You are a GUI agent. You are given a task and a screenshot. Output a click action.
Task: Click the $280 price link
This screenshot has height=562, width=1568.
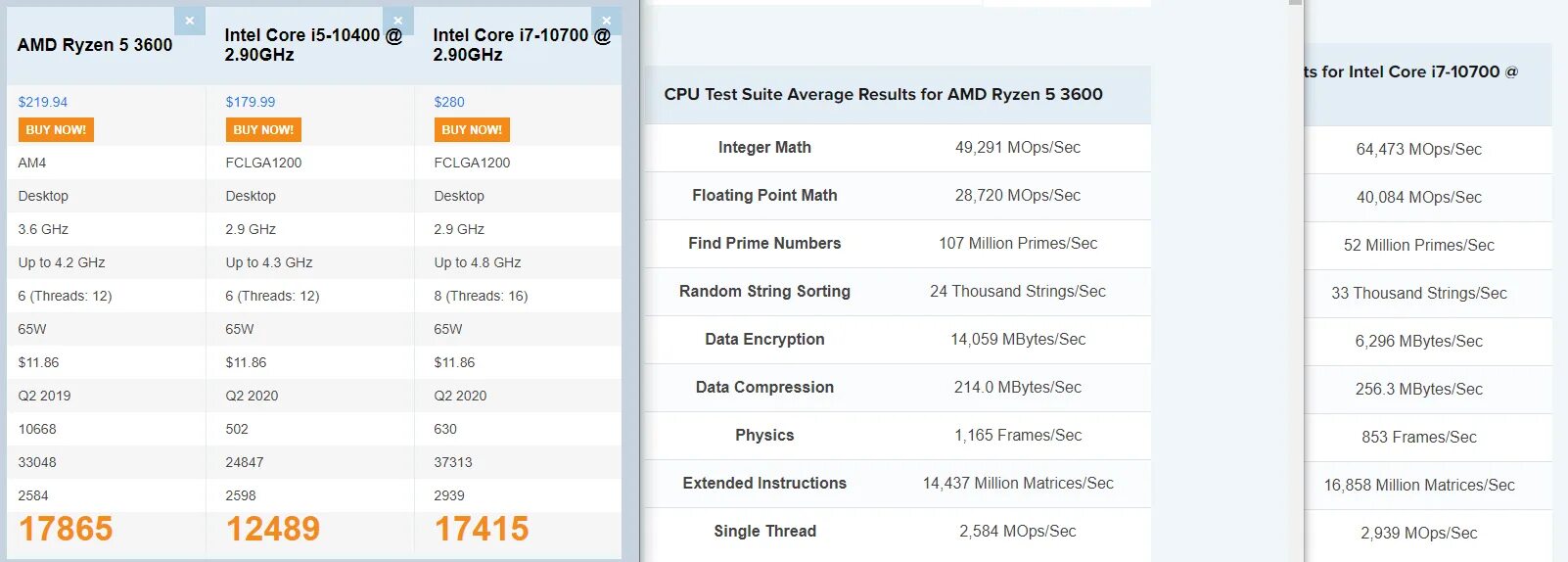tap(449, 102)
